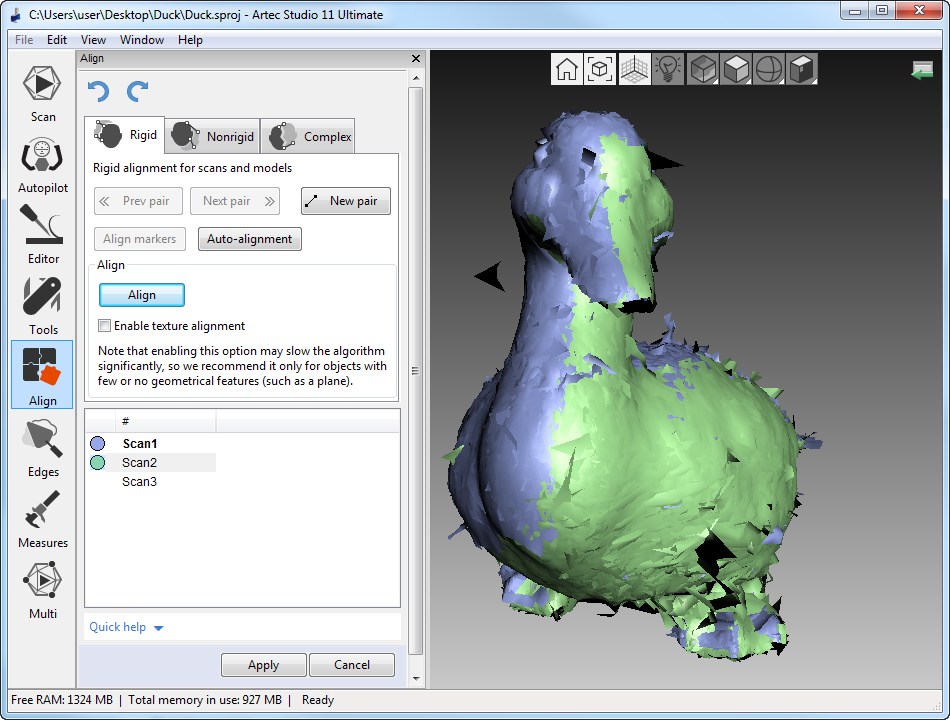Click the undo arrow in Align panel
950x720 pixels.
(x=98, y=92)
